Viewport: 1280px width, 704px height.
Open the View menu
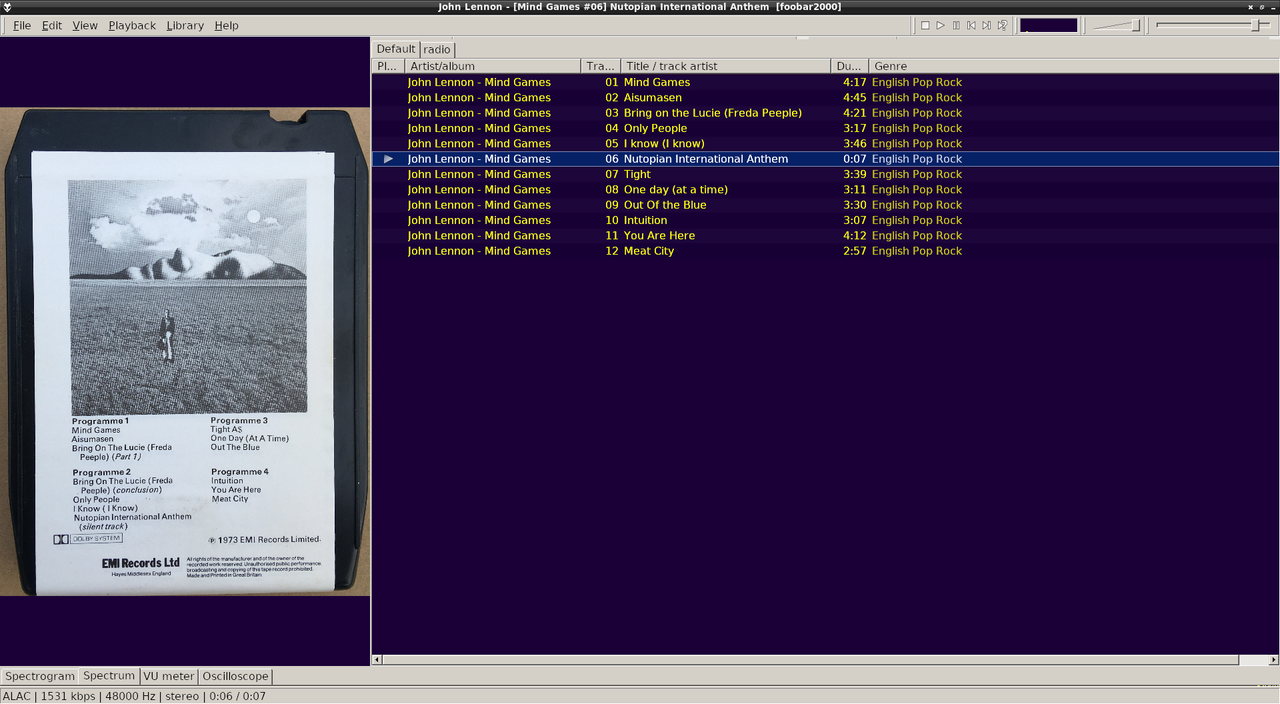[x=85, y=25]
